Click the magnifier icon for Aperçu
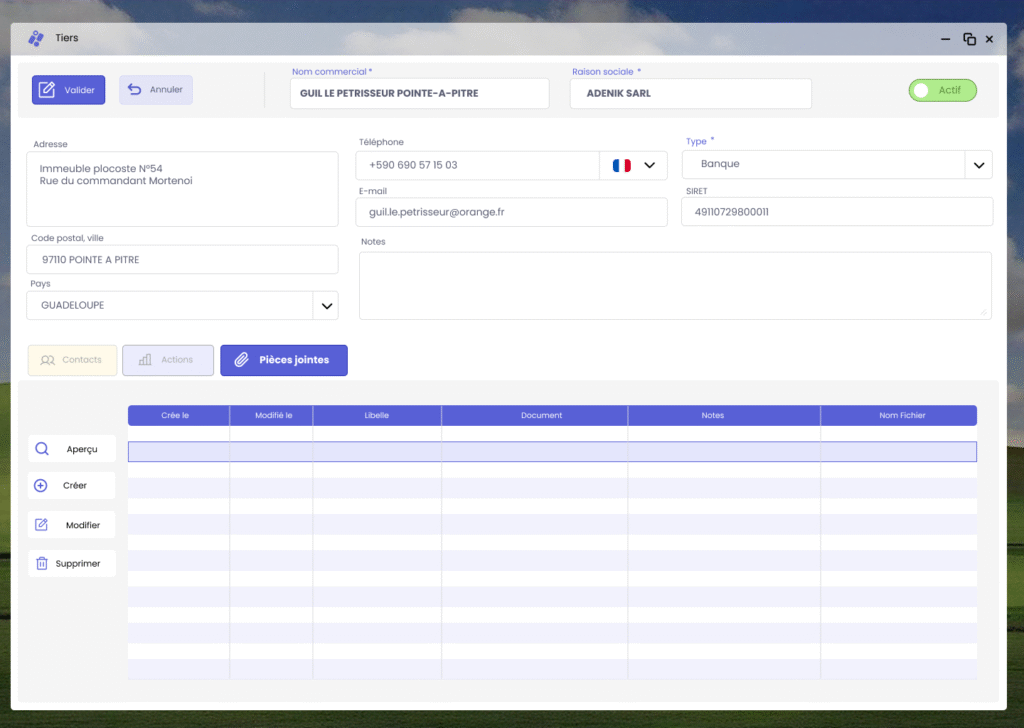 (42, 449)
